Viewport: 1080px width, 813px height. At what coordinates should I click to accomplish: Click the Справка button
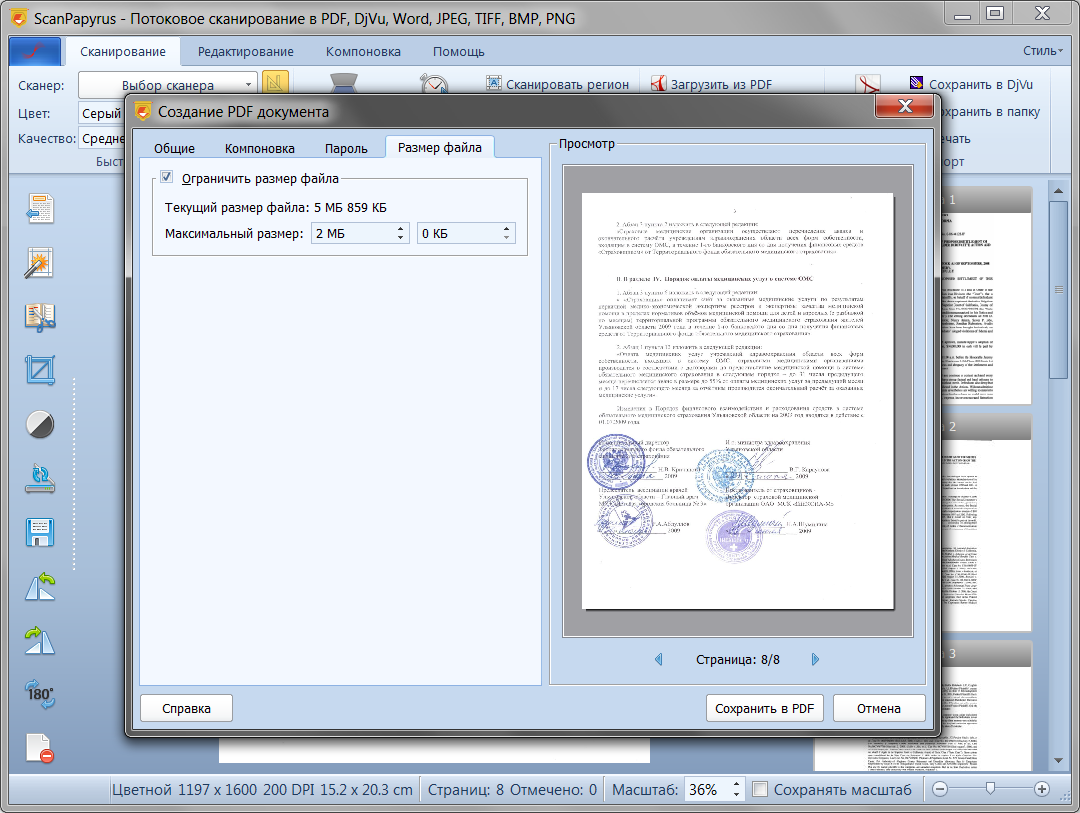[187, 708]
